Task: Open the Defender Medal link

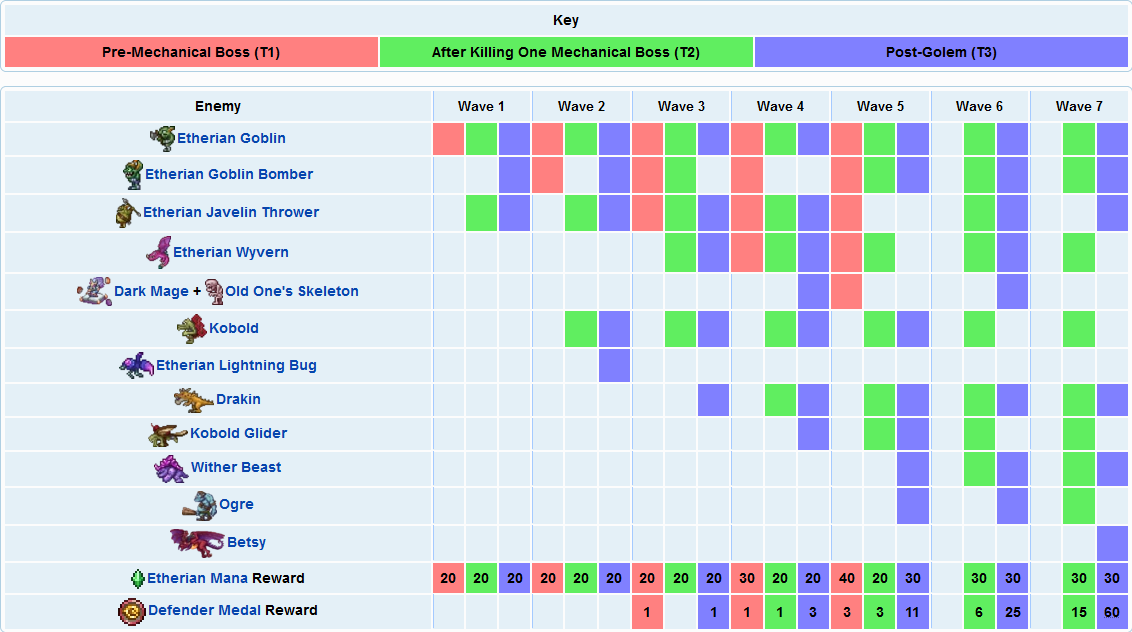Action: [204, 610]
